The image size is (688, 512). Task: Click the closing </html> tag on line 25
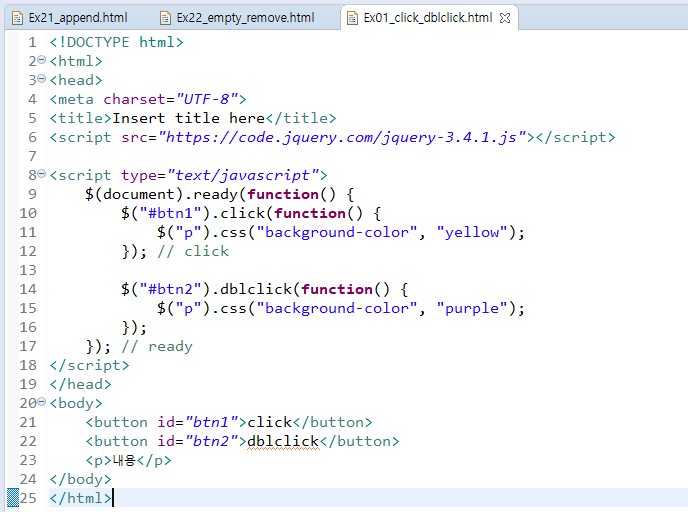81,498
